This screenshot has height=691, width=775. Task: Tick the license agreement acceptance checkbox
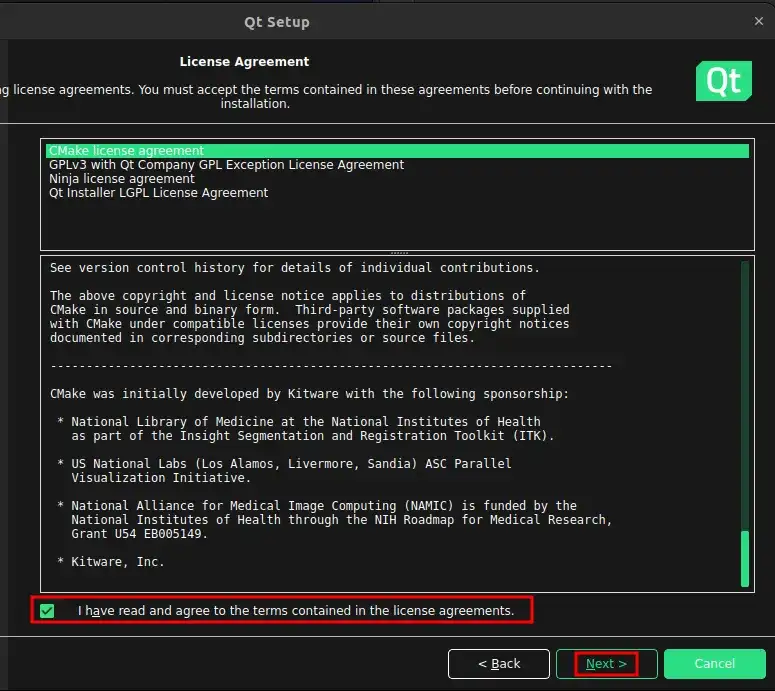coord(47,611)
